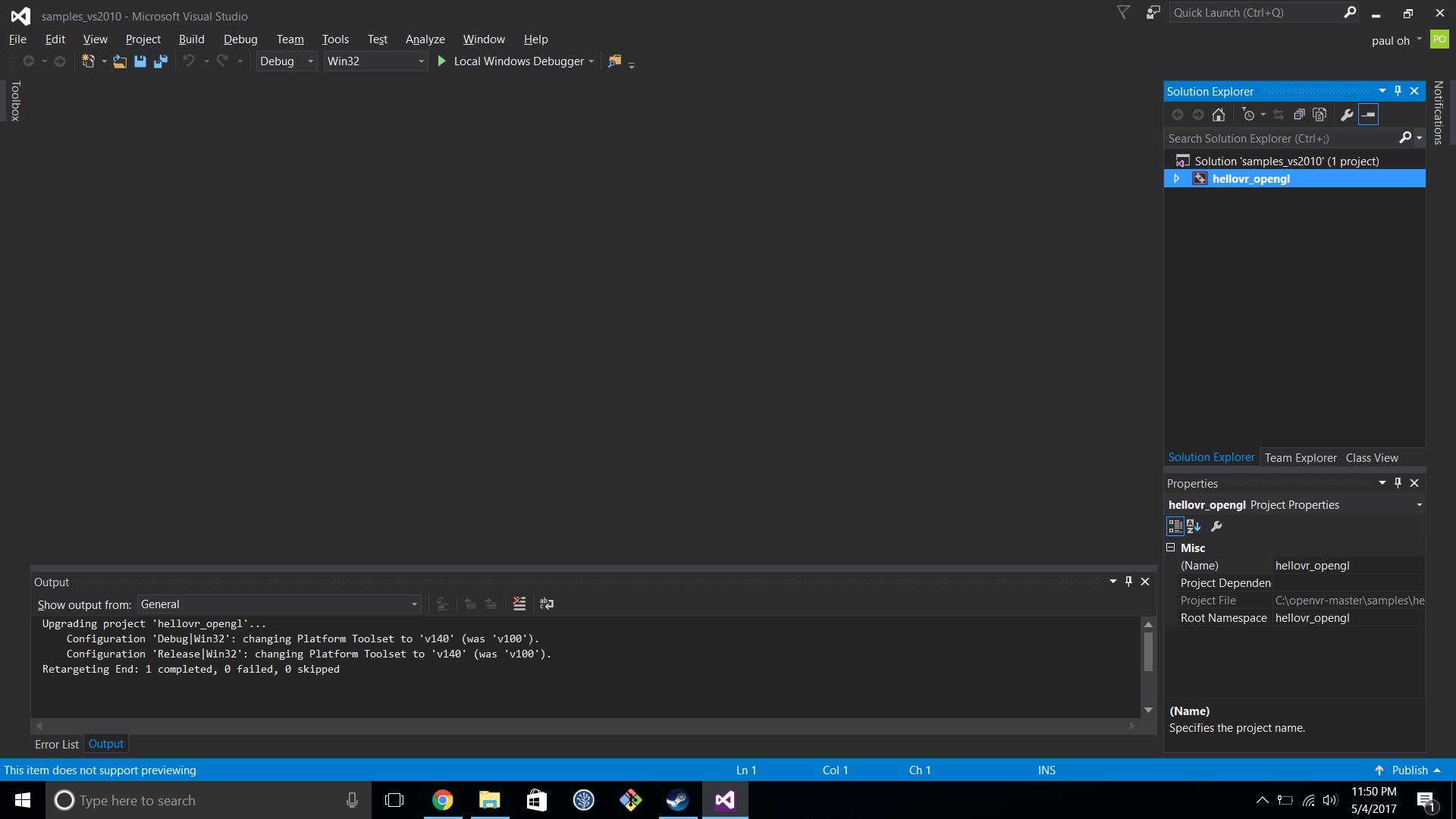
Task: Open the Analyze menu
Action: point(425,39)
